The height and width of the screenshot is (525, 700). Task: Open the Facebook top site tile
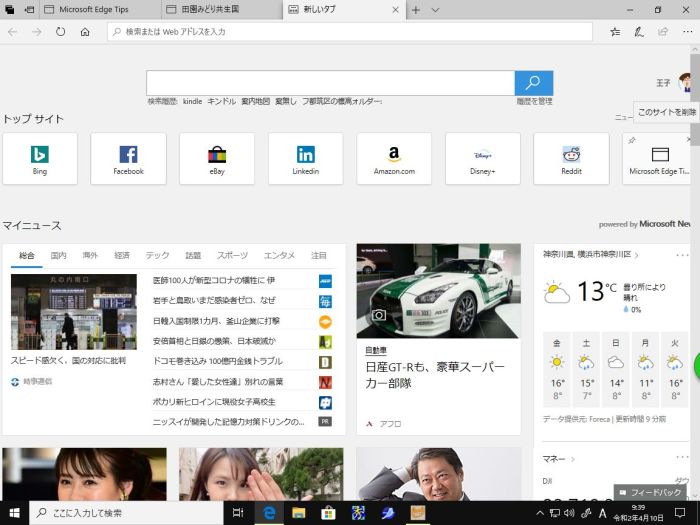point(128,158)
